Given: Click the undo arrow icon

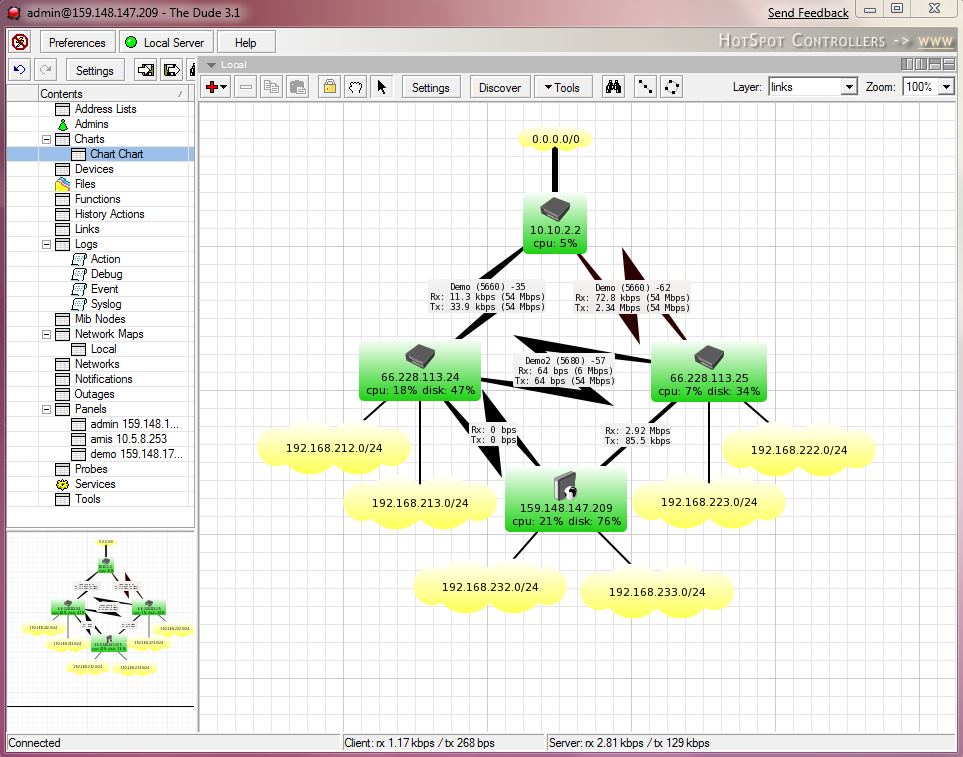Looking at the screenshot, I should pyautogui.click(x=19, y=70).
